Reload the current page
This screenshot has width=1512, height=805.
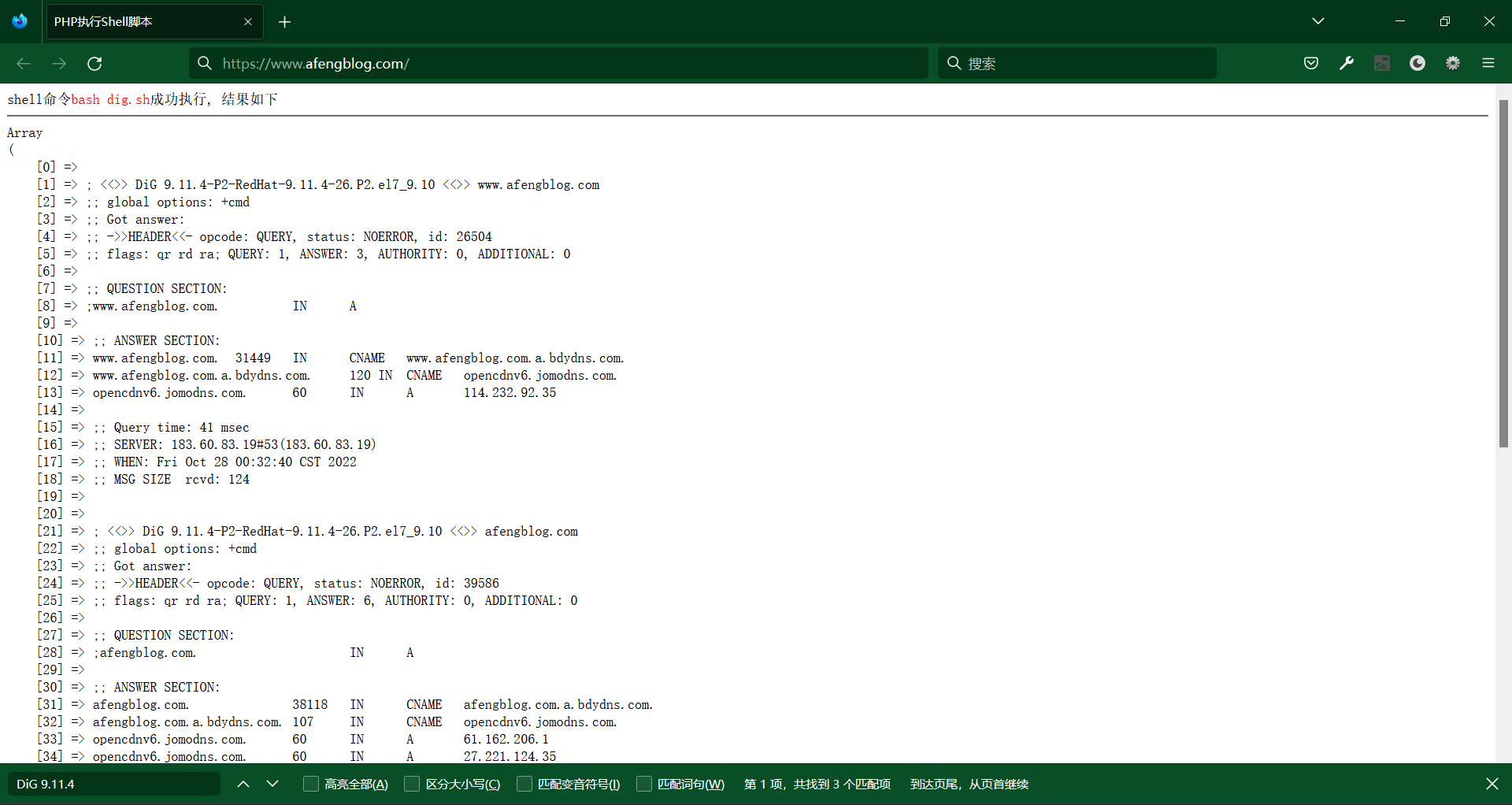[94, 63]
